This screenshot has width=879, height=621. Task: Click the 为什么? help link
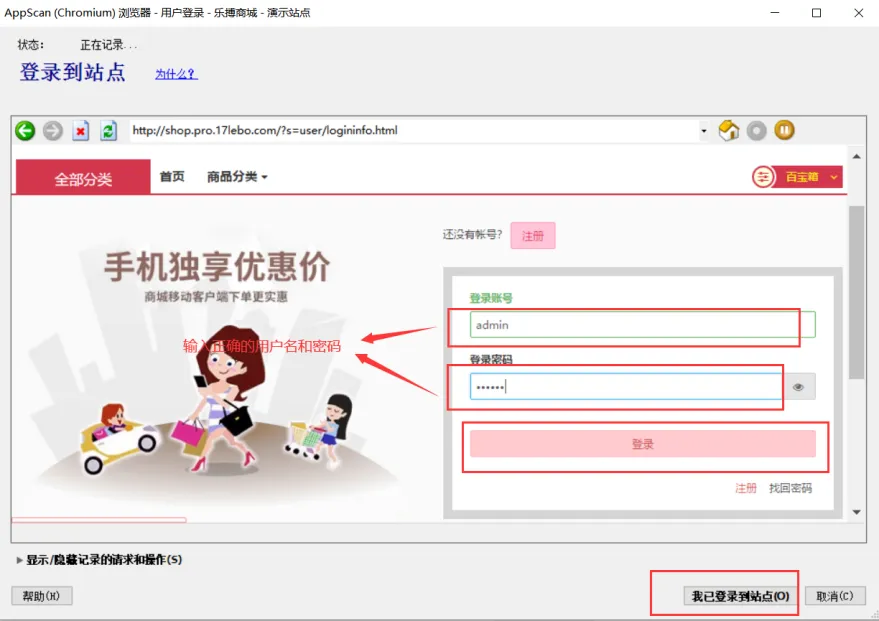[175, 74]
